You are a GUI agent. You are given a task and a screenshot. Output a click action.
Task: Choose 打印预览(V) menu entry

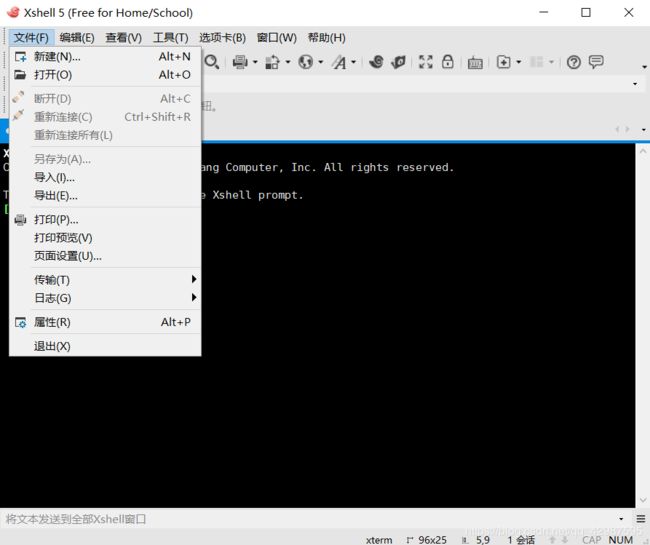[x=105, y=238]
